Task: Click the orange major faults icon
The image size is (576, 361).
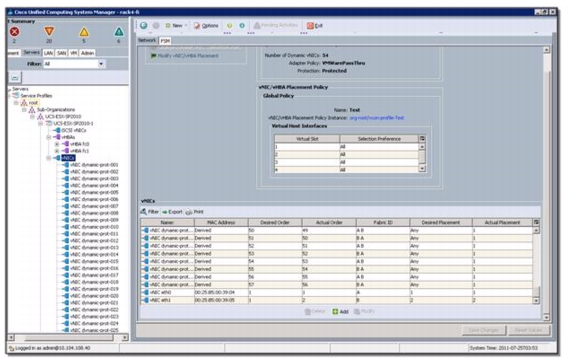Action: (x=49, y=31)
